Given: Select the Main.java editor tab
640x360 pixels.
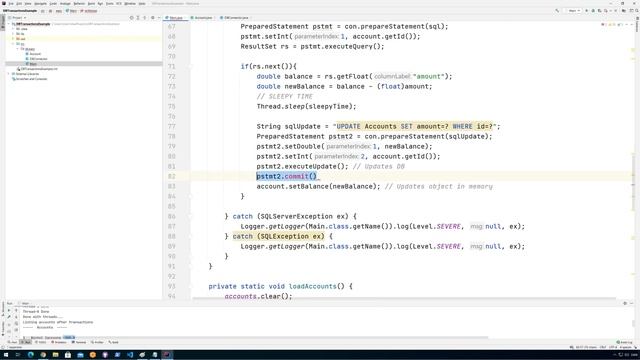Looking at the screenshot, I should 175,18.
